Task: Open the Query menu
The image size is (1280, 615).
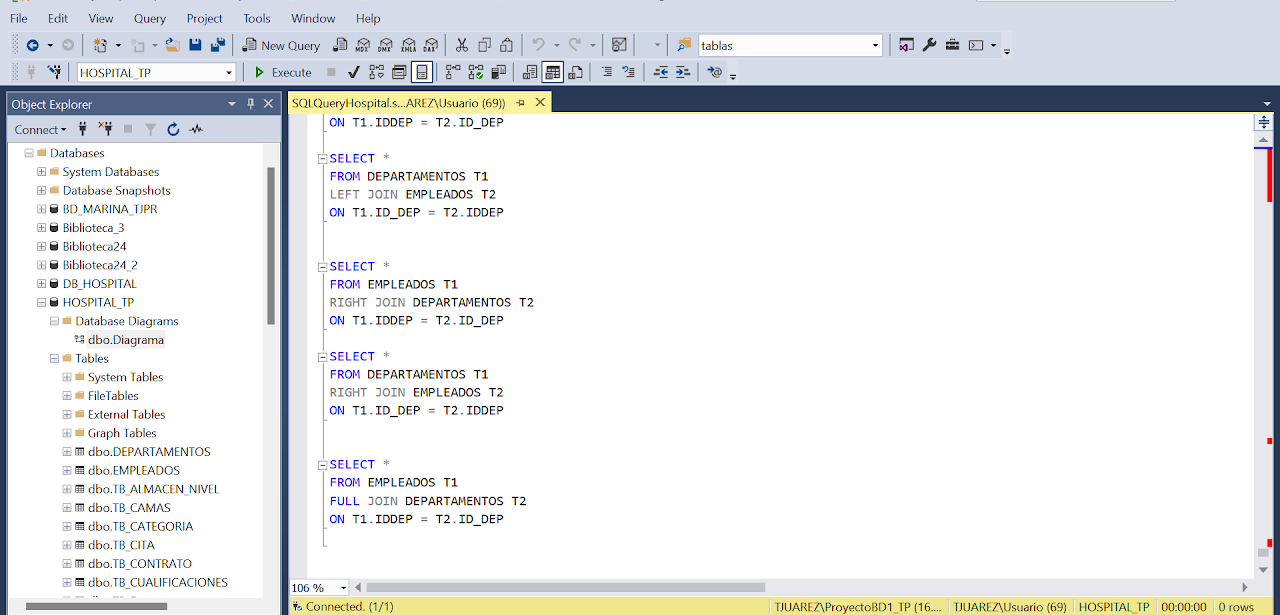Action: 150,18
